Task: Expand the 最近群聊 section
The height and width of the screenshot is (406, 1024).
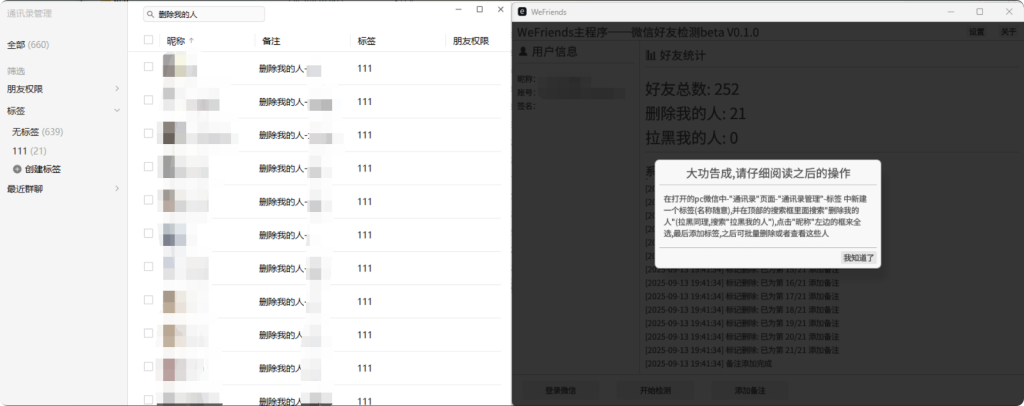Action: [117, 189]
